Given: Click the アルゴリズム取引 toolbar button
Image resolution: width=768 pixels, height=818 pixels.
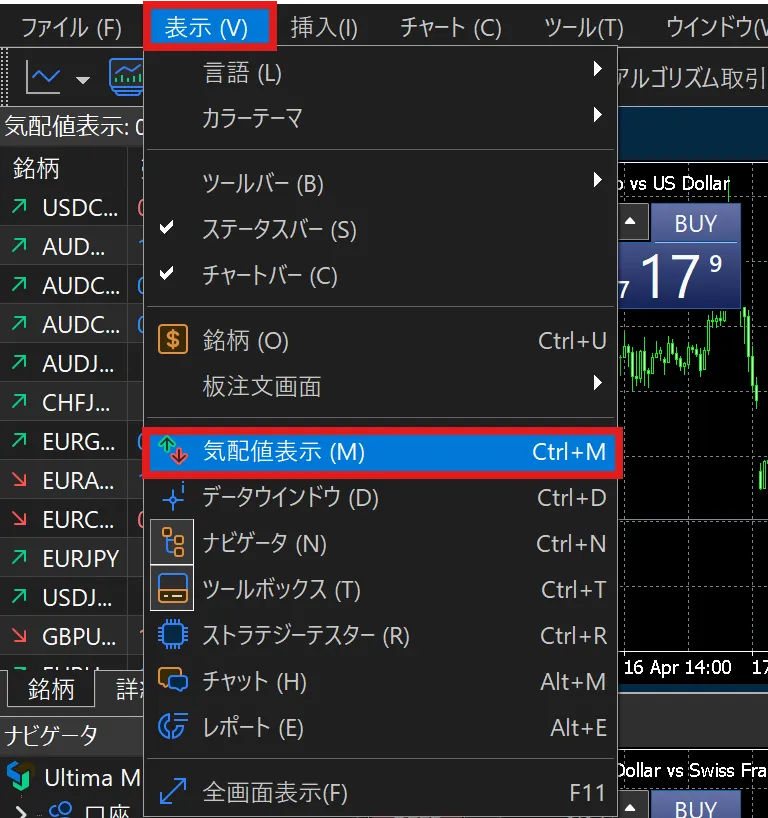Looking at the screenshot, I should pos(692,78).
